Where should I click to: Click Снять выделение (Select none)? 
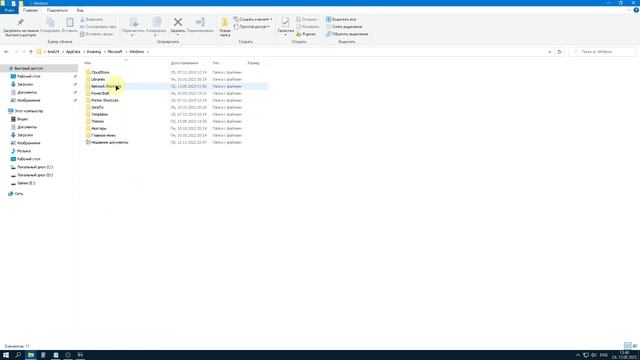(344, 27)
